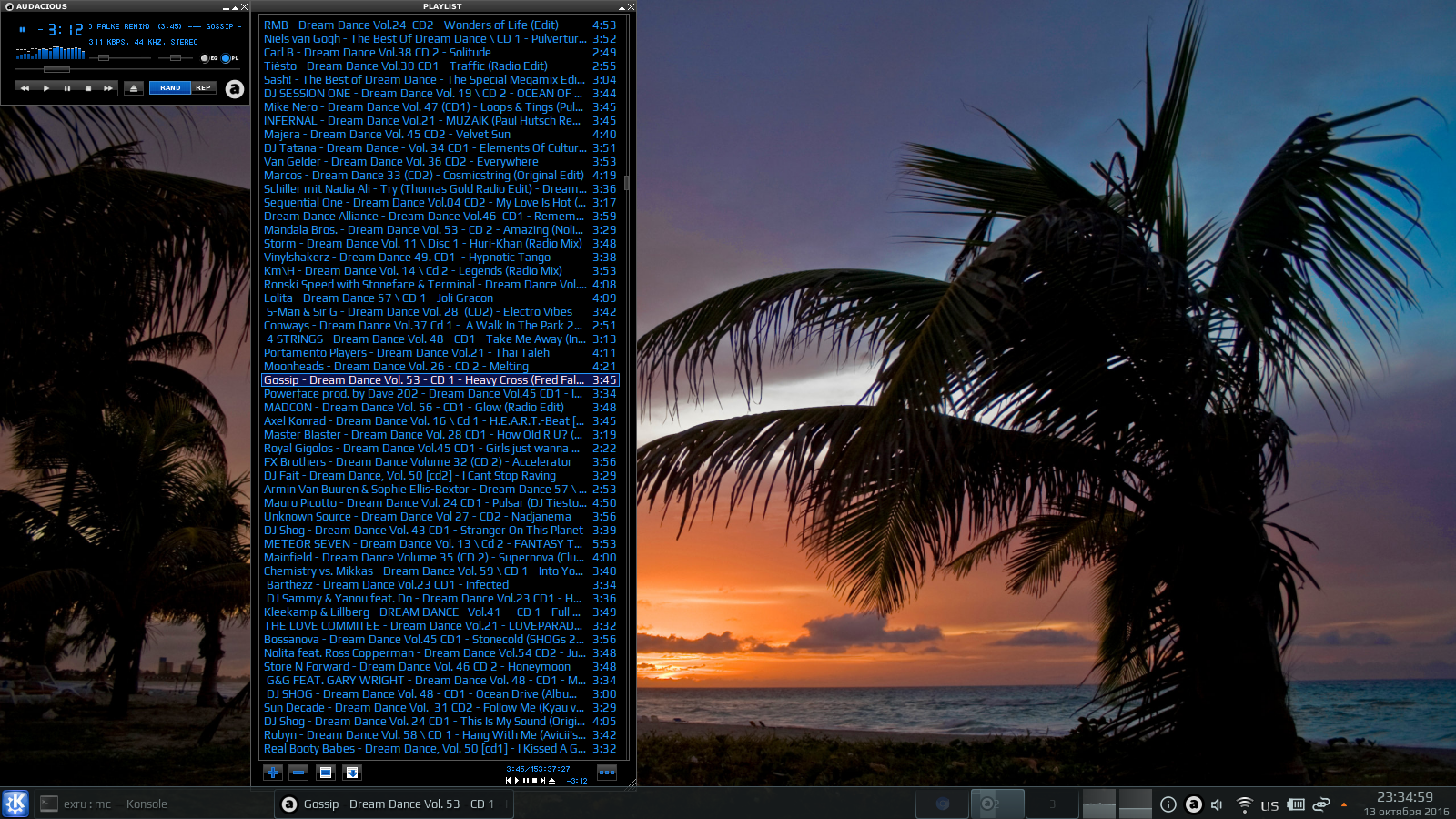Click mini Play button in playlist footer
This screenshot has height=819, width=1456.
pyautogui.click(x=517, y=780)
